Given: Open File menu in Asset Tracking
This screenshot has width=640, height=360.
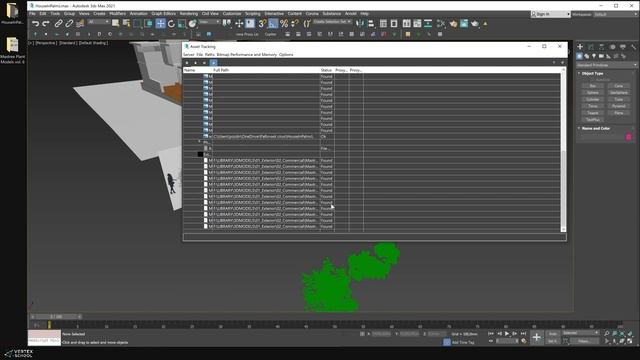Looking at the screenshot, I should (x=200, y=54).
